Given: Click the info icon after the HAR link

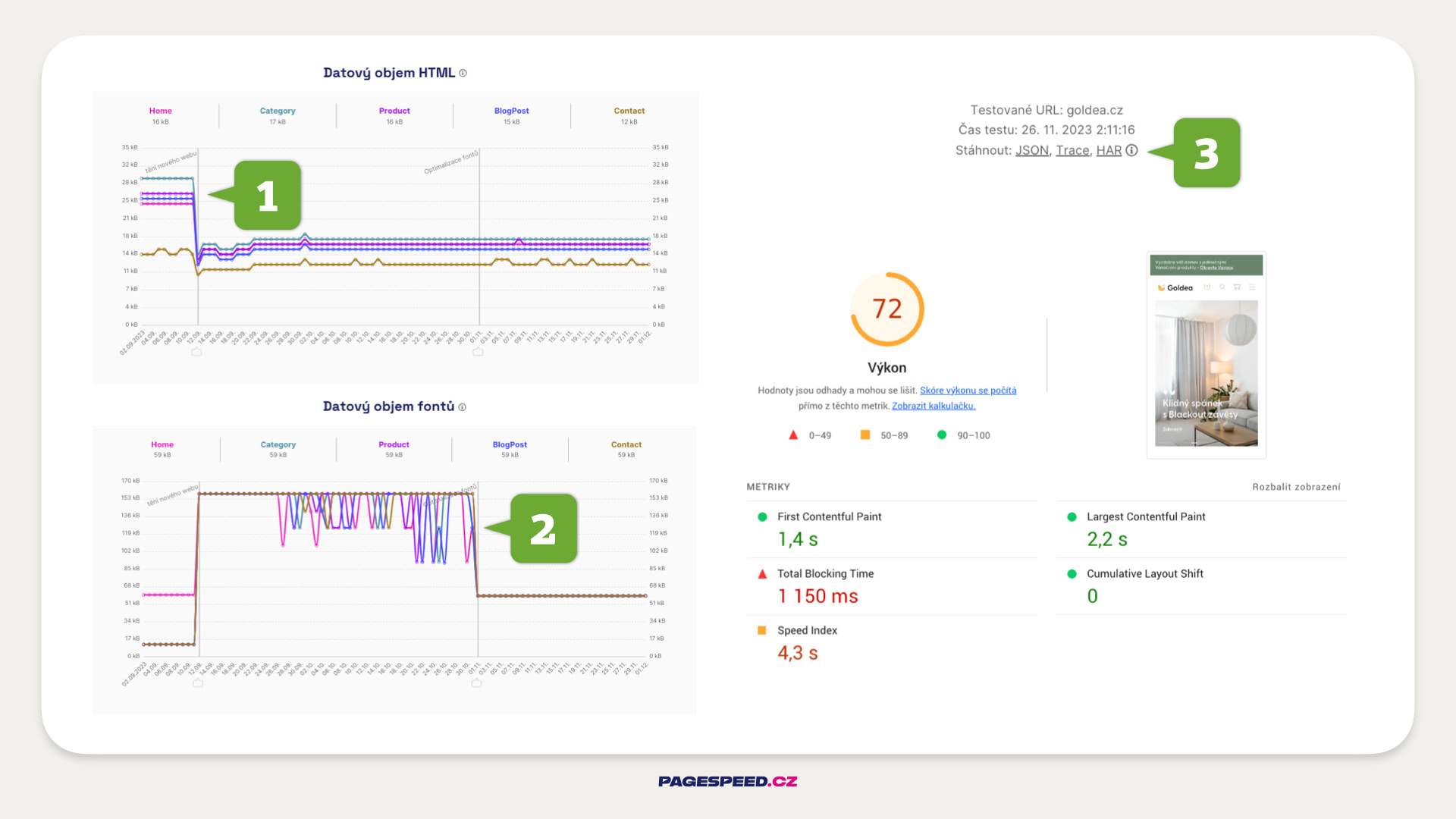Looking at the screenshot, I should [1131, 150].
